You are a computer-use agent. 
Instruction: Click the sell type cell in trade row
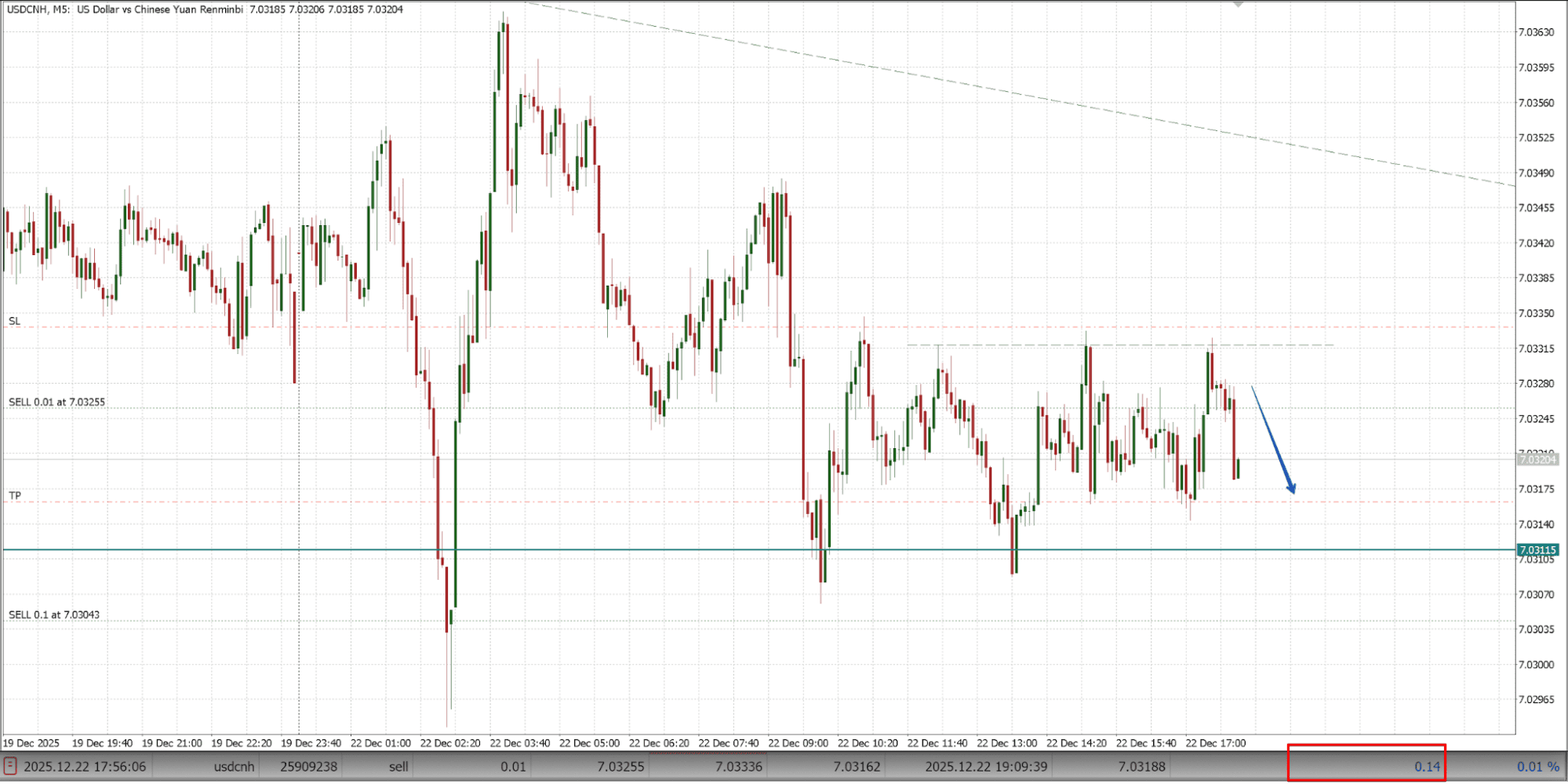click(x=398, y=767)
